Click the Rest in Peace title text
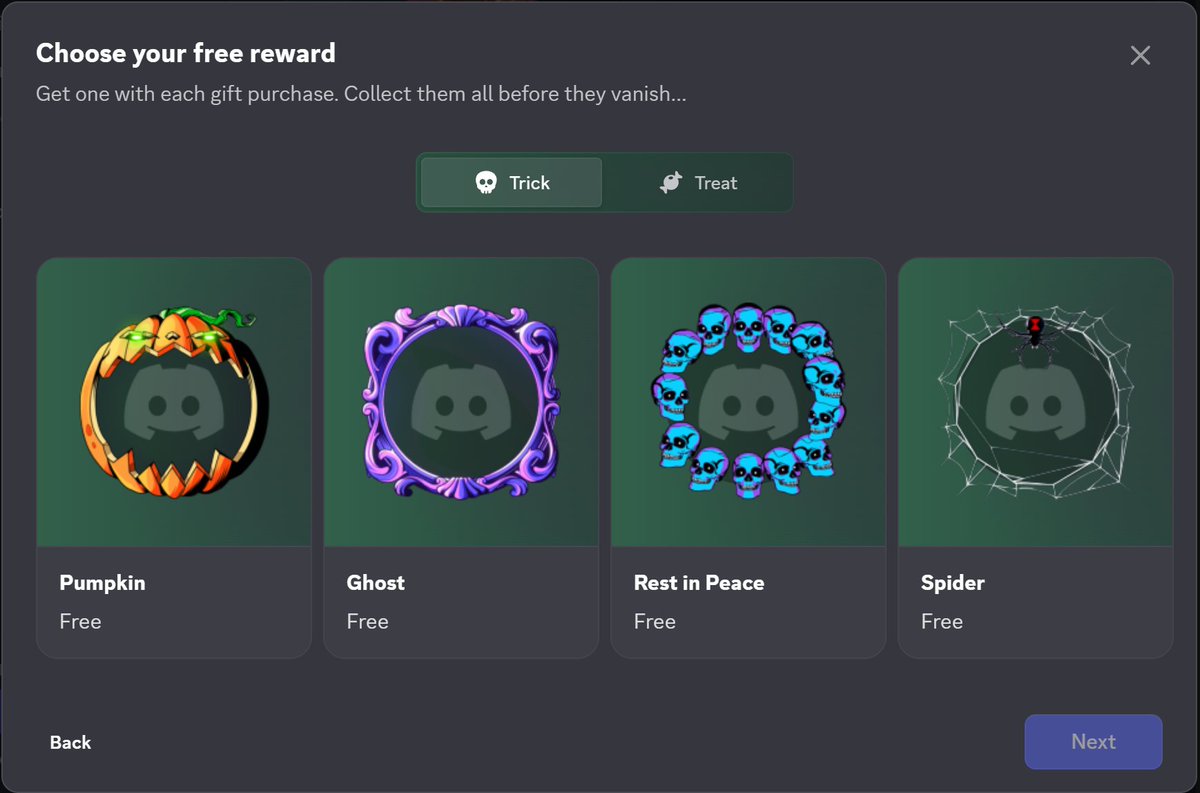 pos(699,583)
